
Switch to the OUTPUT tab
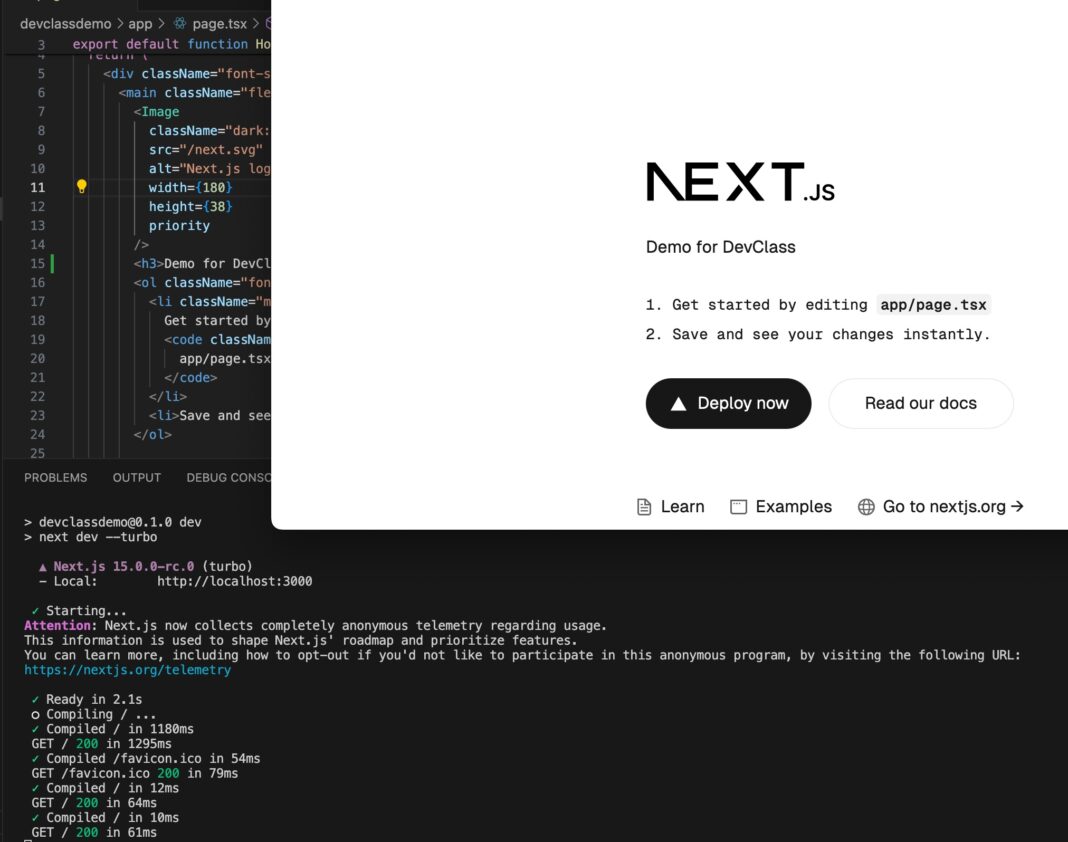(136, 477)
